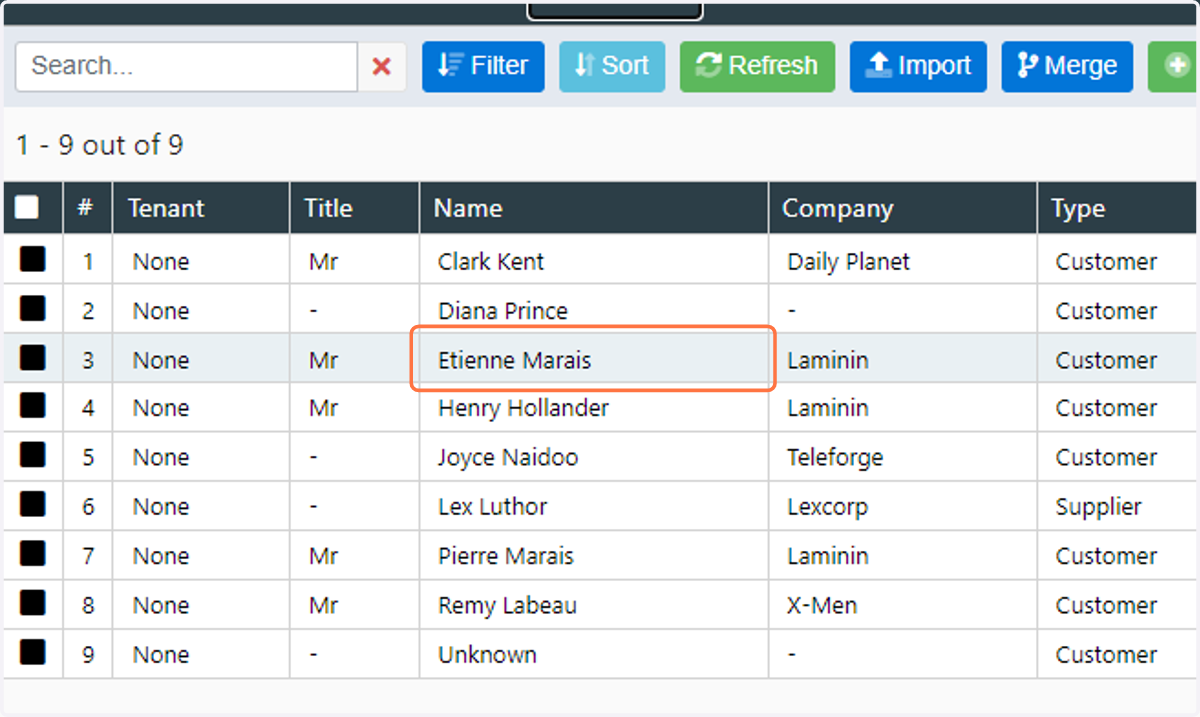
Task: Check the box for Pierre Marais
Action: coord(32,553)
